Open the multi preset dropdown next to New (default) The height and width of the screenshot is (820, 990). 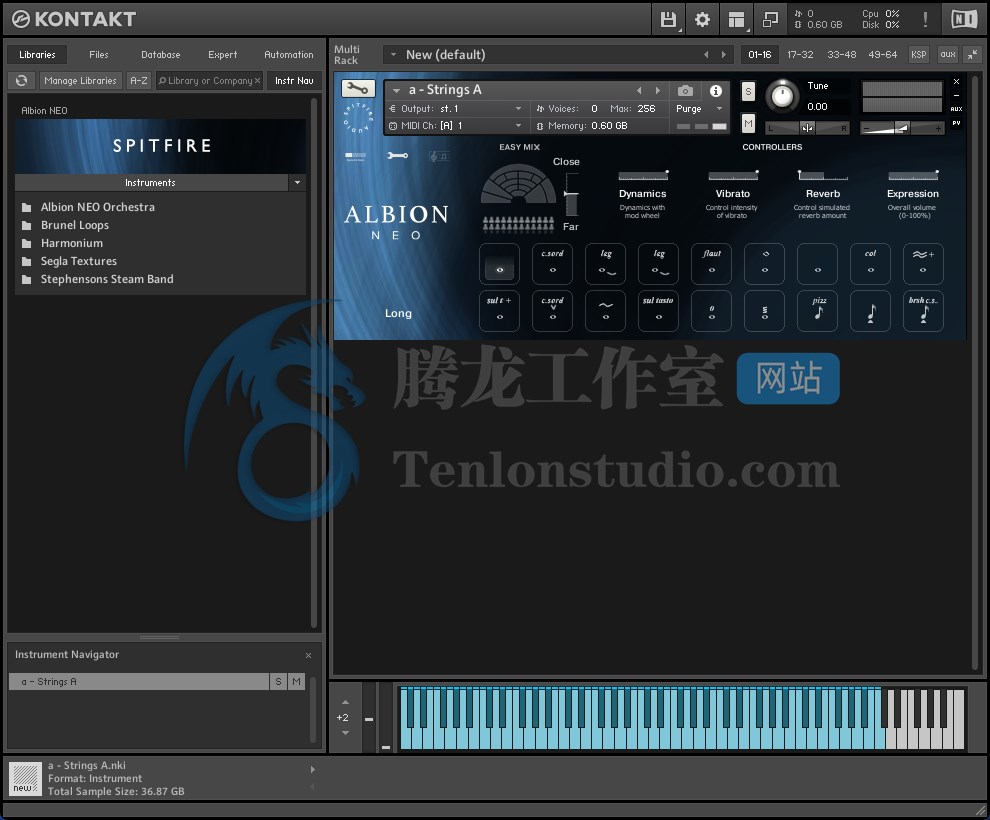[x=393, y=55]
